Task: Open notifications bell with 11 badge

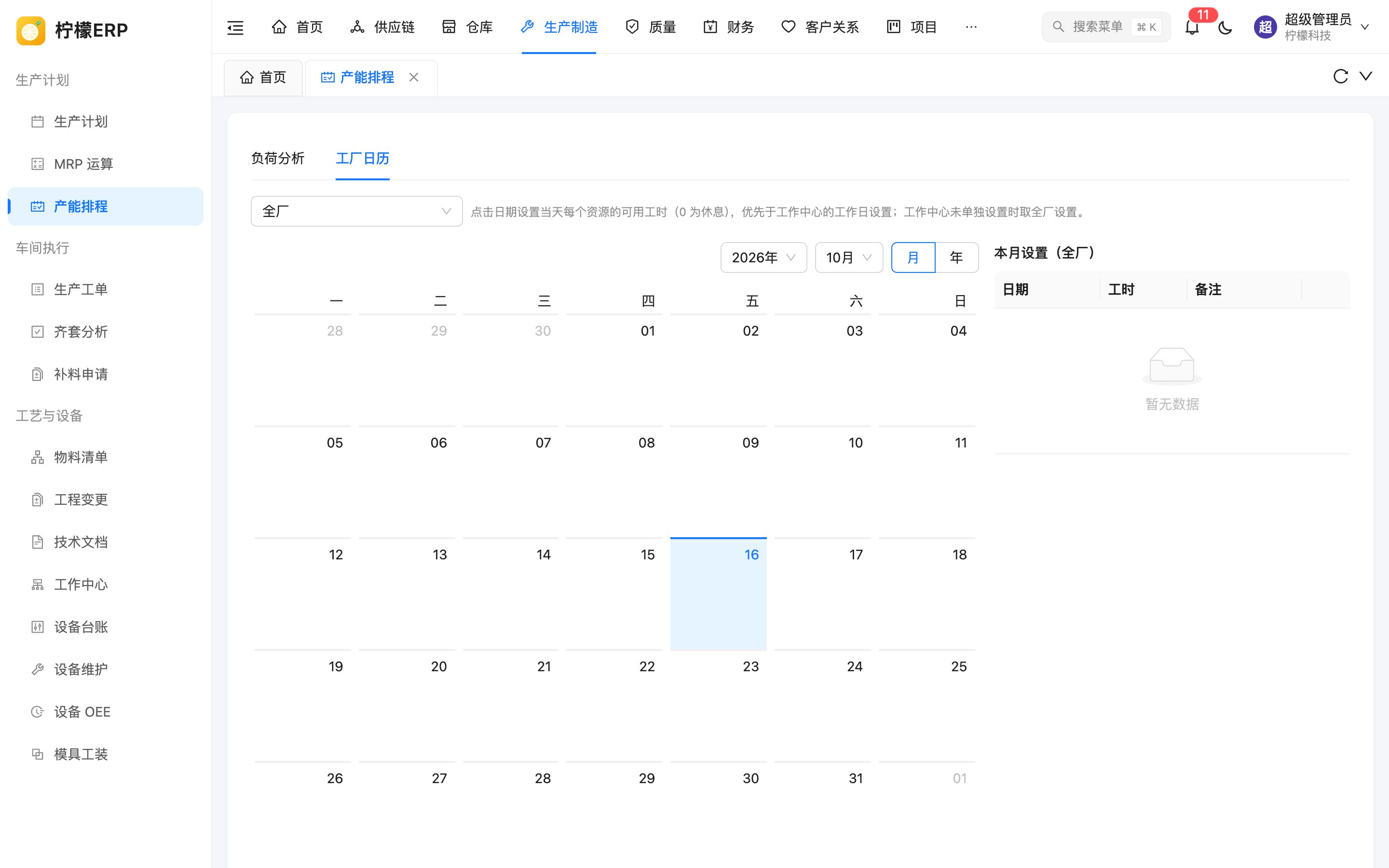Action: click(x=1192, y=27)
